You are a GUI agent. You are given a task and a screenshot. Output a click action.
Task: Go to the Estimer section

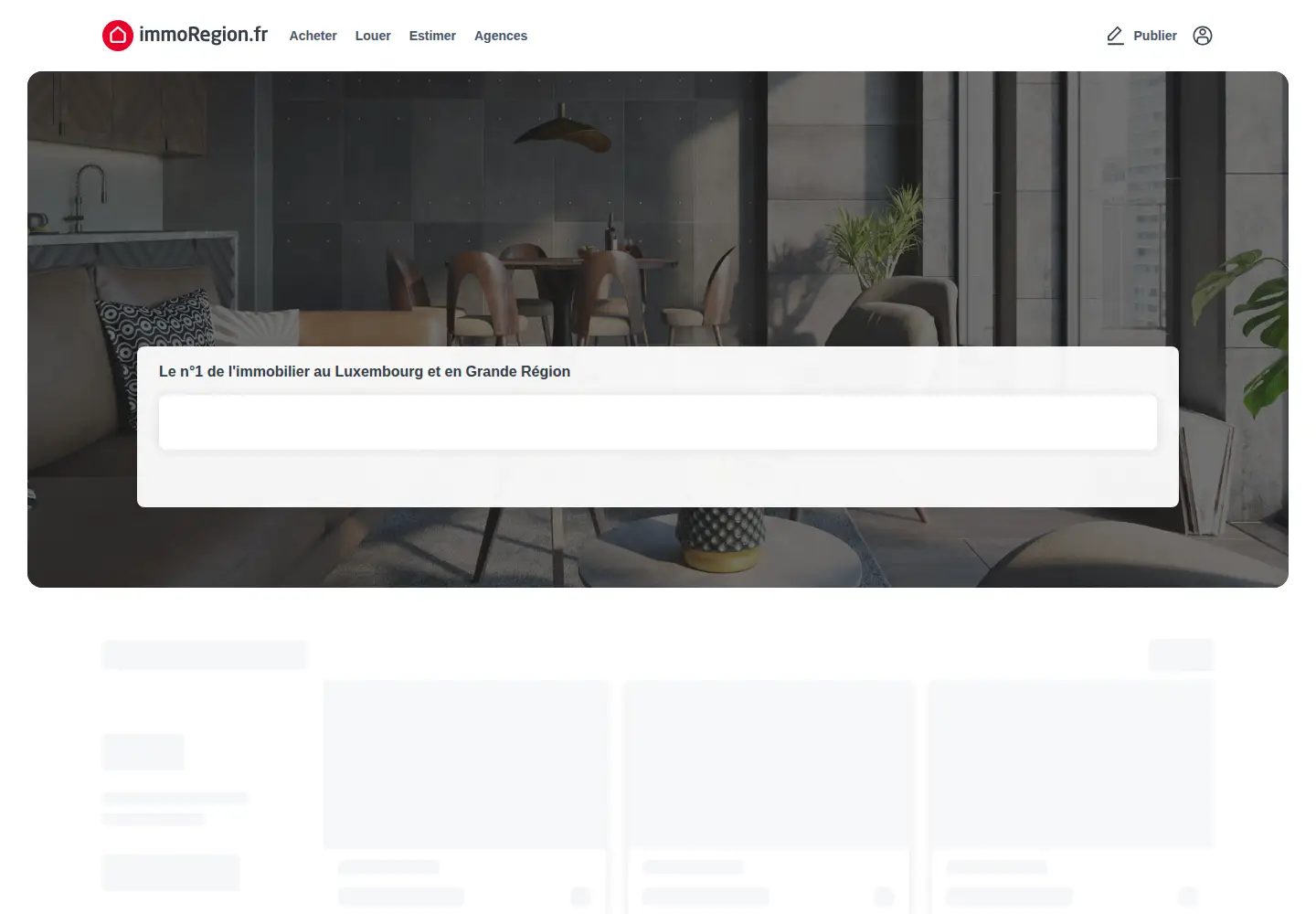(x=432, y=36)
